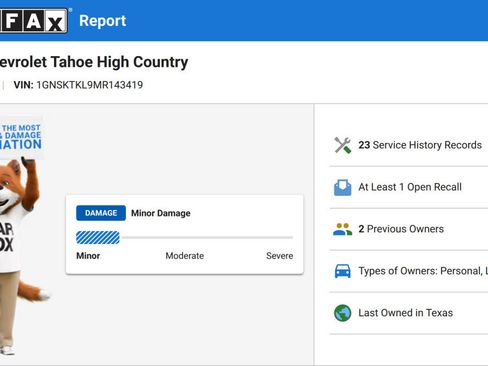Click the striped minor damage severity bar
The width and height of the screenshot is (488, 366).
point(98,238)
